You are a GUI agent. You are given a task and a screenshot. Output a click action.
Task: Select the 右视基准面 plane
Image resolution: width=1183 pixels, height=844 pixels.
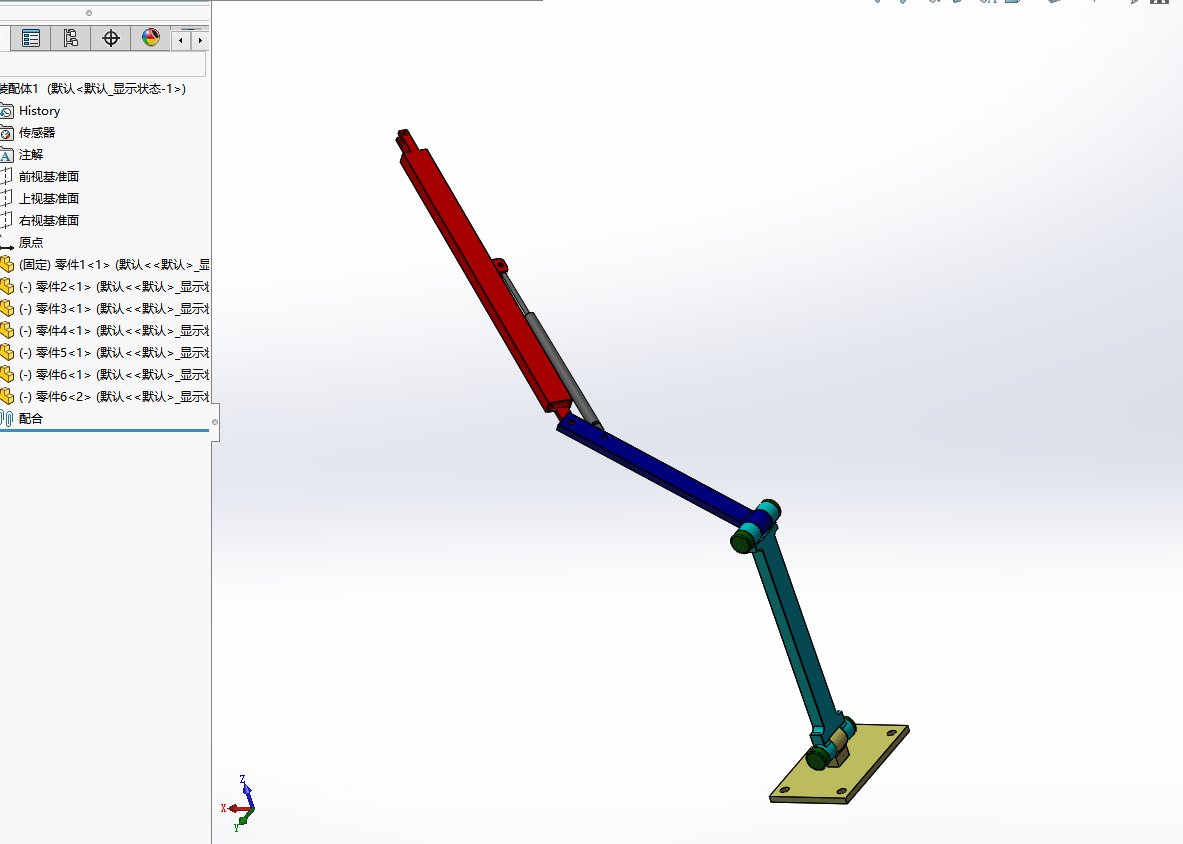49,220
